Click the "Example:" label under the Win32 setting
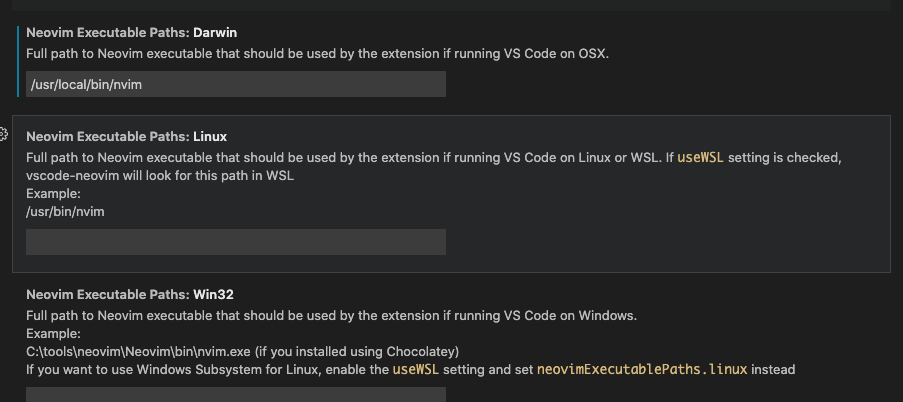Viewport: 903px width, 402px height. coord(54,334)
